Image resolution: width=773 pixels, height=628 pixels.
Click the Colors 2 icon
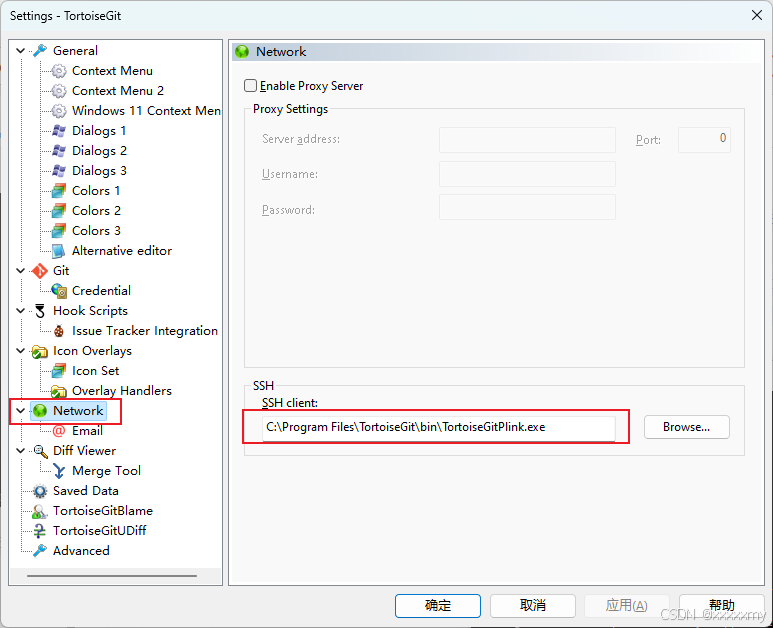(59, 210)
